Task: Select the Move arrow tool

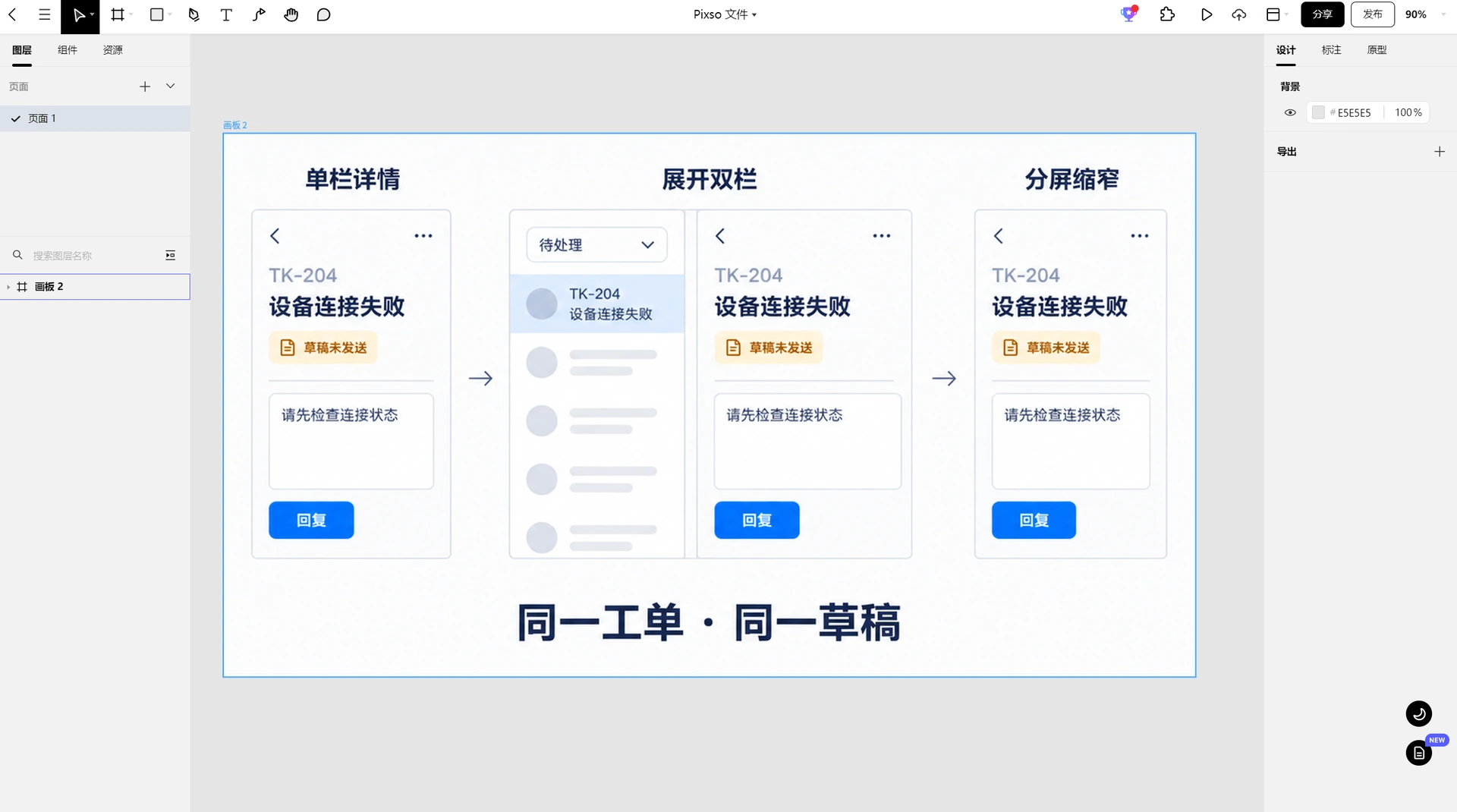Action: coord(78,15)
